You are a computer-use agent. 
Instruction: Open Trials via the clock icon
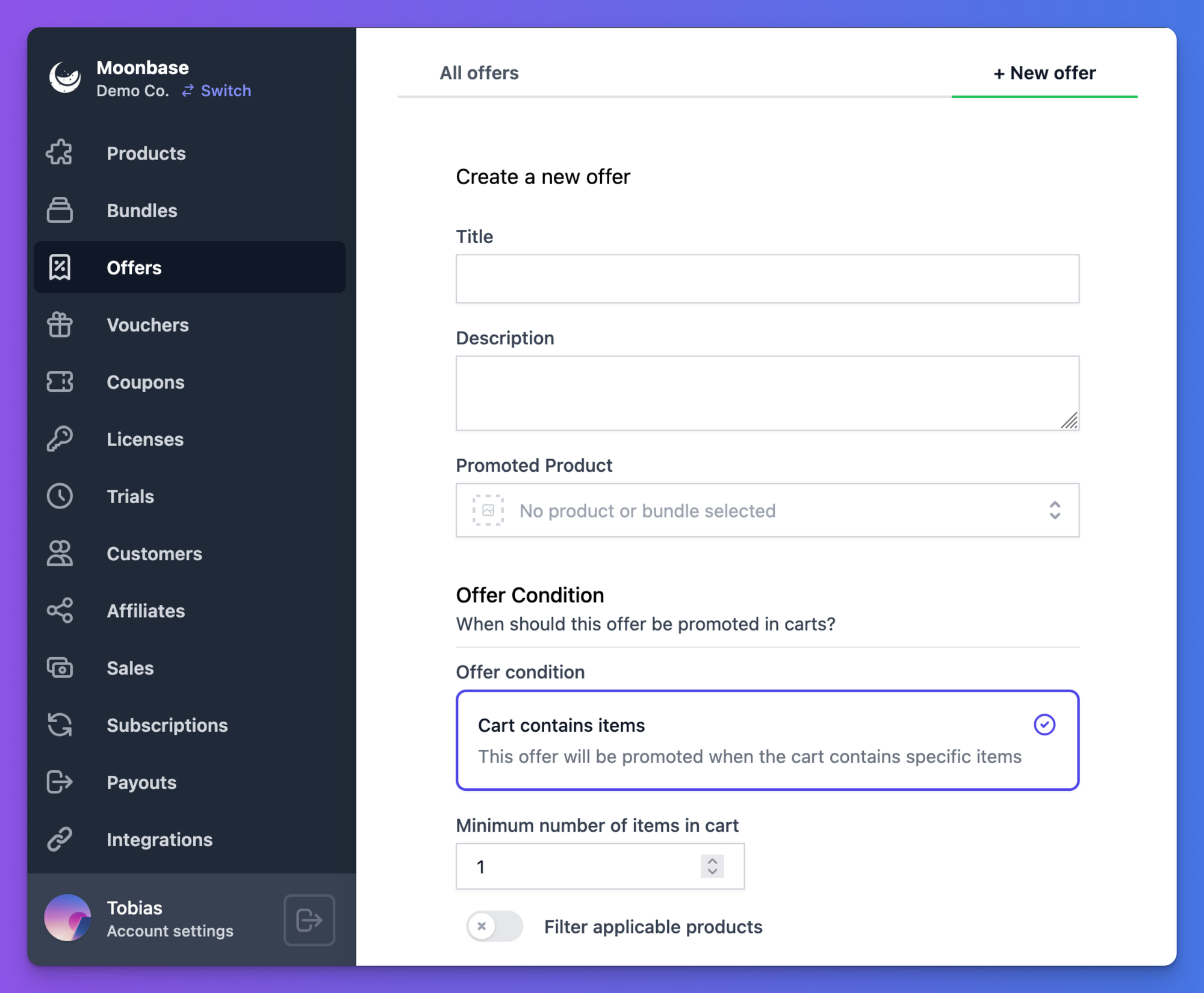(60, 496)
